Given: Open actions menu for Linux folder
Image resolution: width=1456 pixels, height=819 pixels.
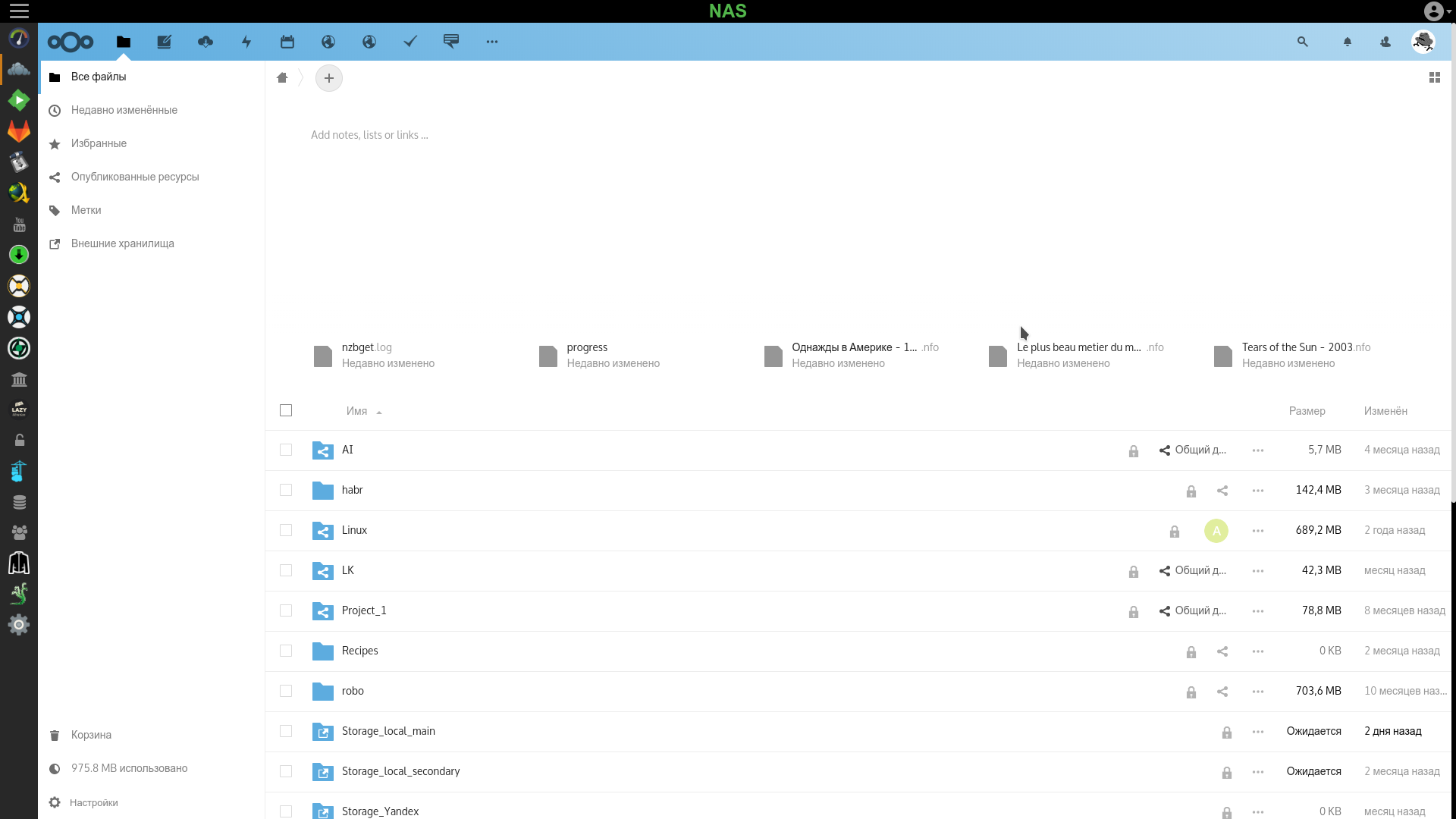Looking at the screenshot, I should pyautogui.click(x=1258, y=531).
